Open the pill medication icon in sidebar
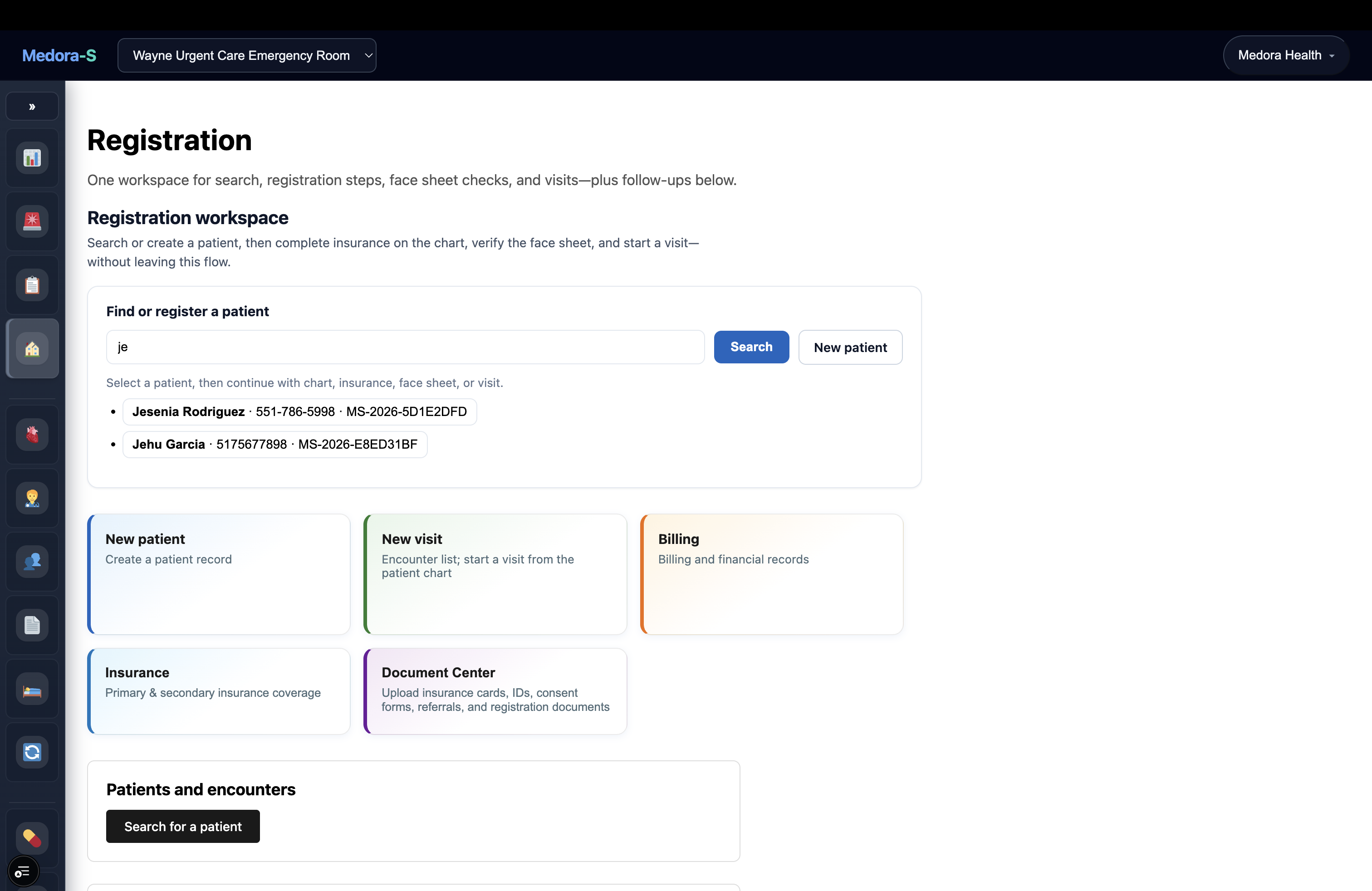Viewport: 1372px width, 891px height. 32,837
